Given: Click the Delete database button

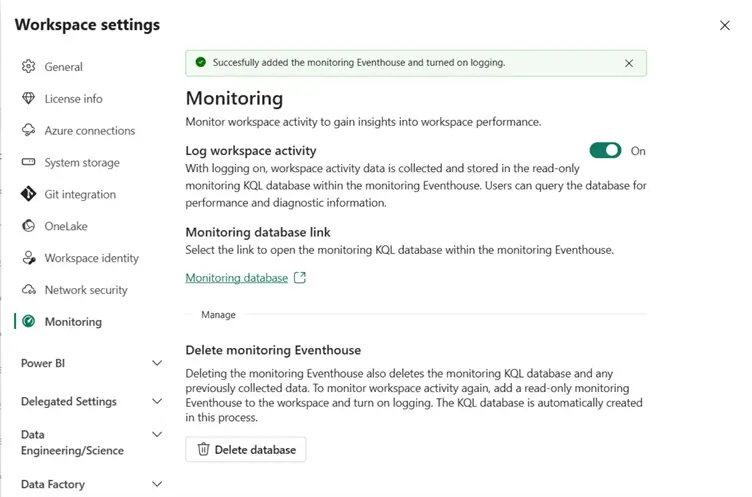Looking at the screenshot, I should pos(246,450).
